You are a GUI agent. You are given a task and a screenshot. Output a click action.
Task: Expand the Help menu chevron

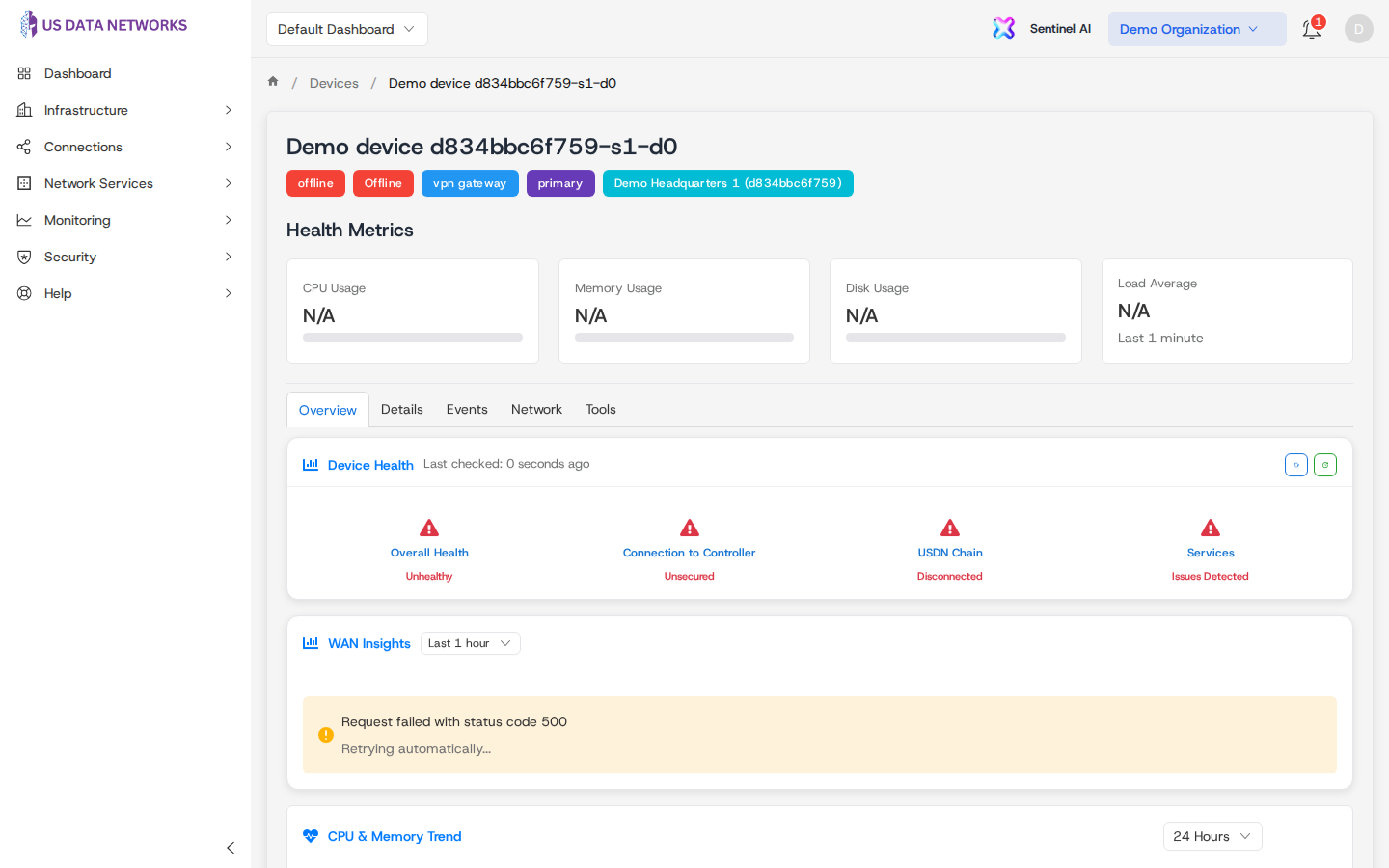(229, 293)
